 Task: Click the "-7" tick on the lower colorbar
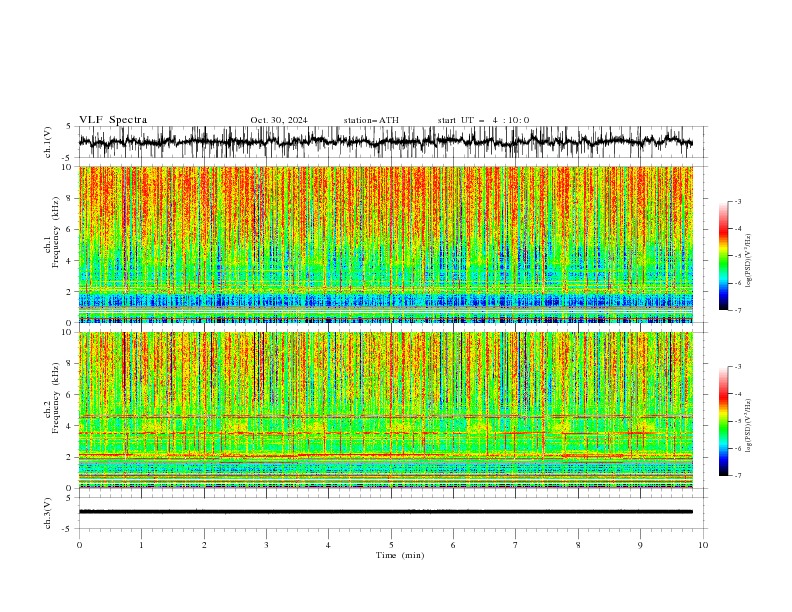pyautogui.click(x=738, y=476)
